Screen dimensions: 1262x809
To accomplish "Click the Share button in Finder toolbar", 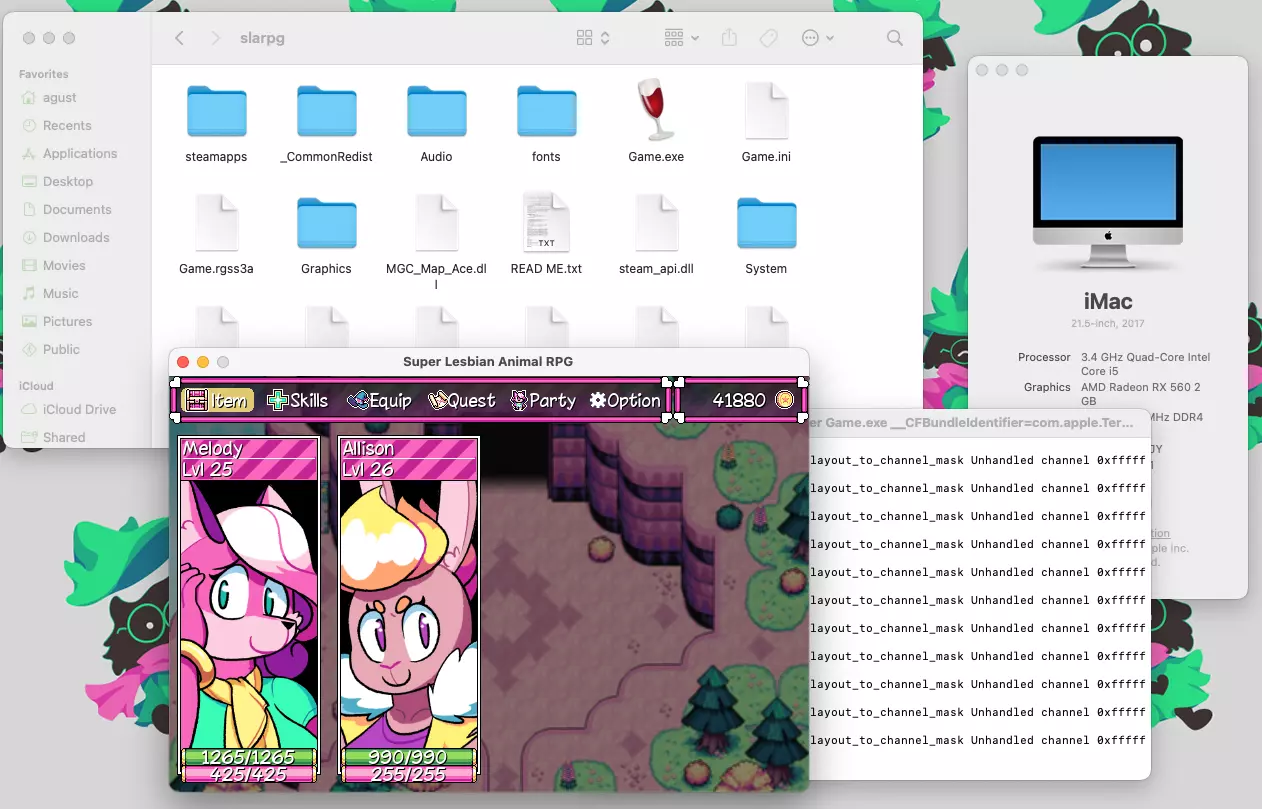I will point(729,38).
